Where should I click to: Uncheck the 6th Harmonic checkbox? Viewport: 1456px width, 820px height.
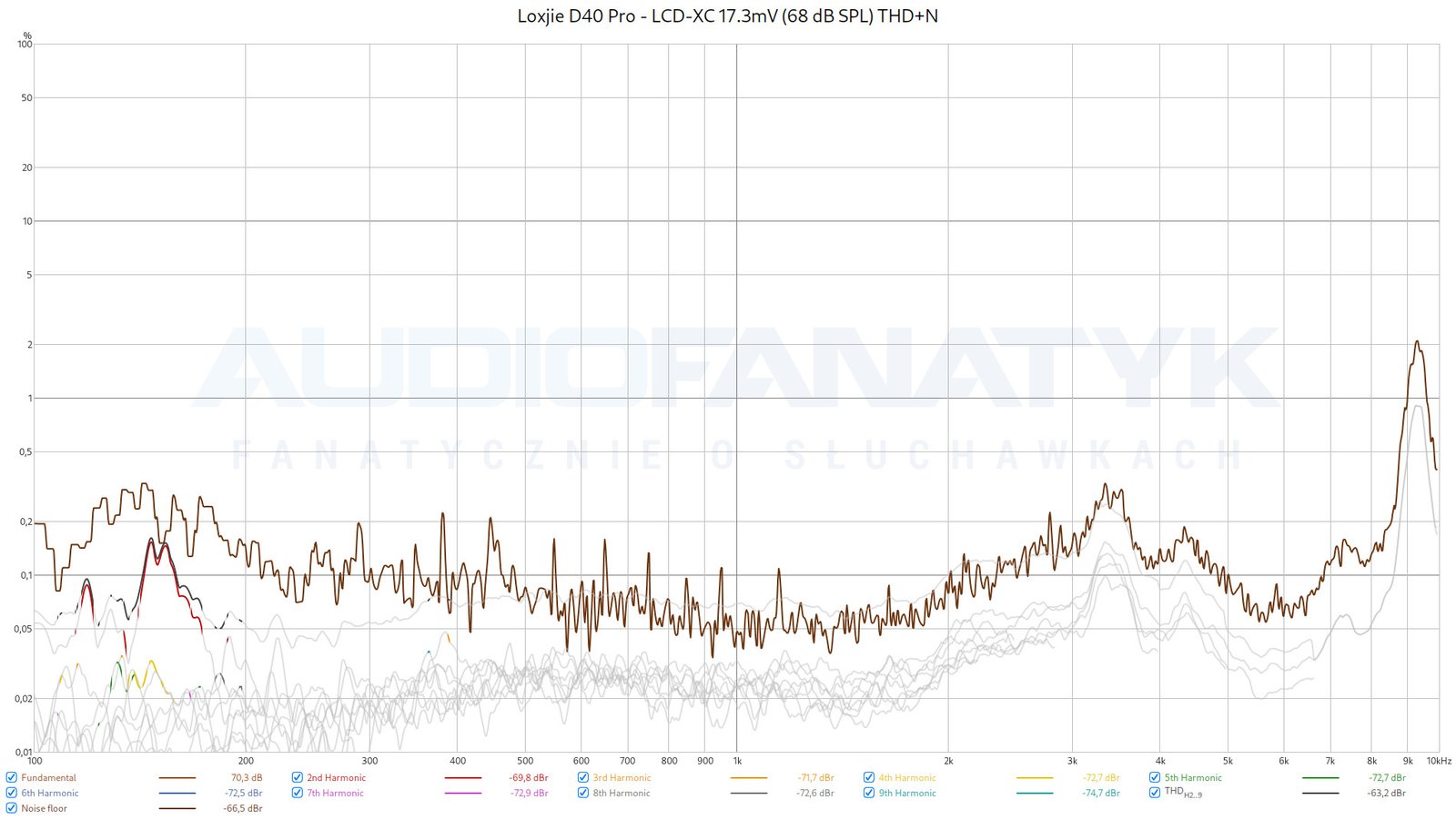pos(11,793)
